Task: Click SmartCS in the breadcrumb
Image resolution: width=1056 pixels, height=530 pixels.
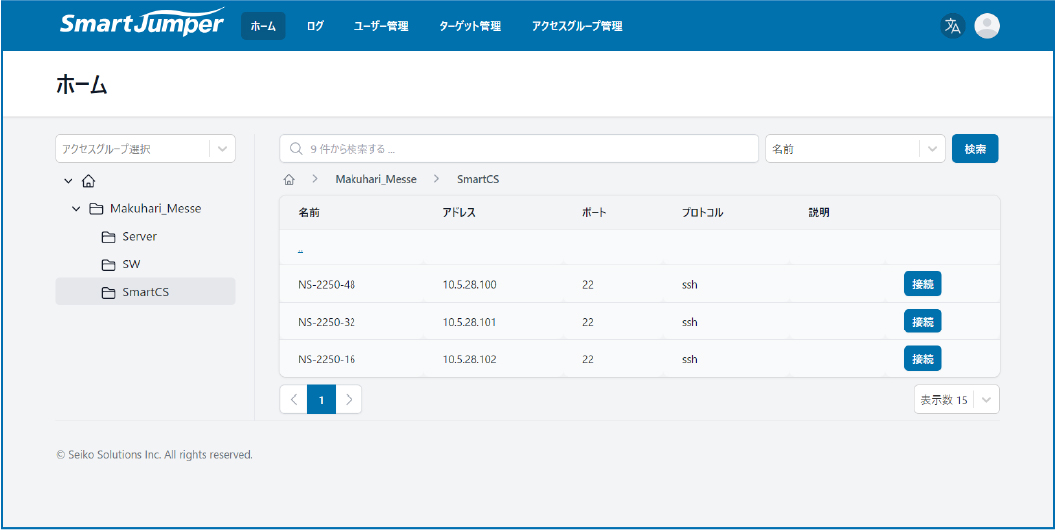Action: click(477, 180)
